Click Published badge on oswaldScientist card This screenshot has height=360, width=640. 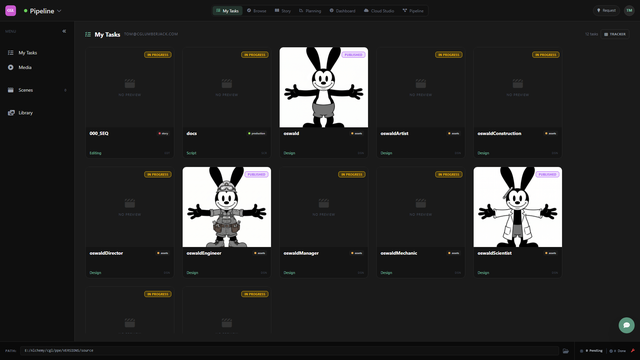pos(547,174)
